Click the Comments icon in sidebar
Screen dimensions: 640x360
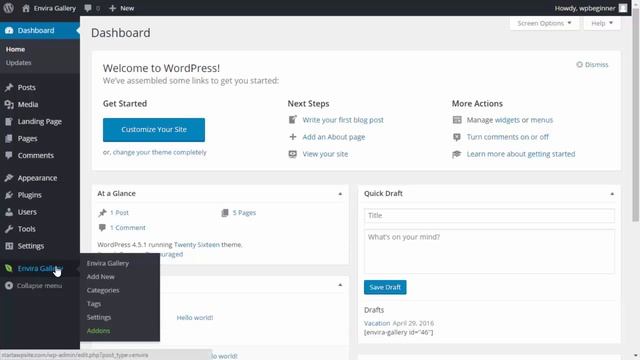coord(9,156)
